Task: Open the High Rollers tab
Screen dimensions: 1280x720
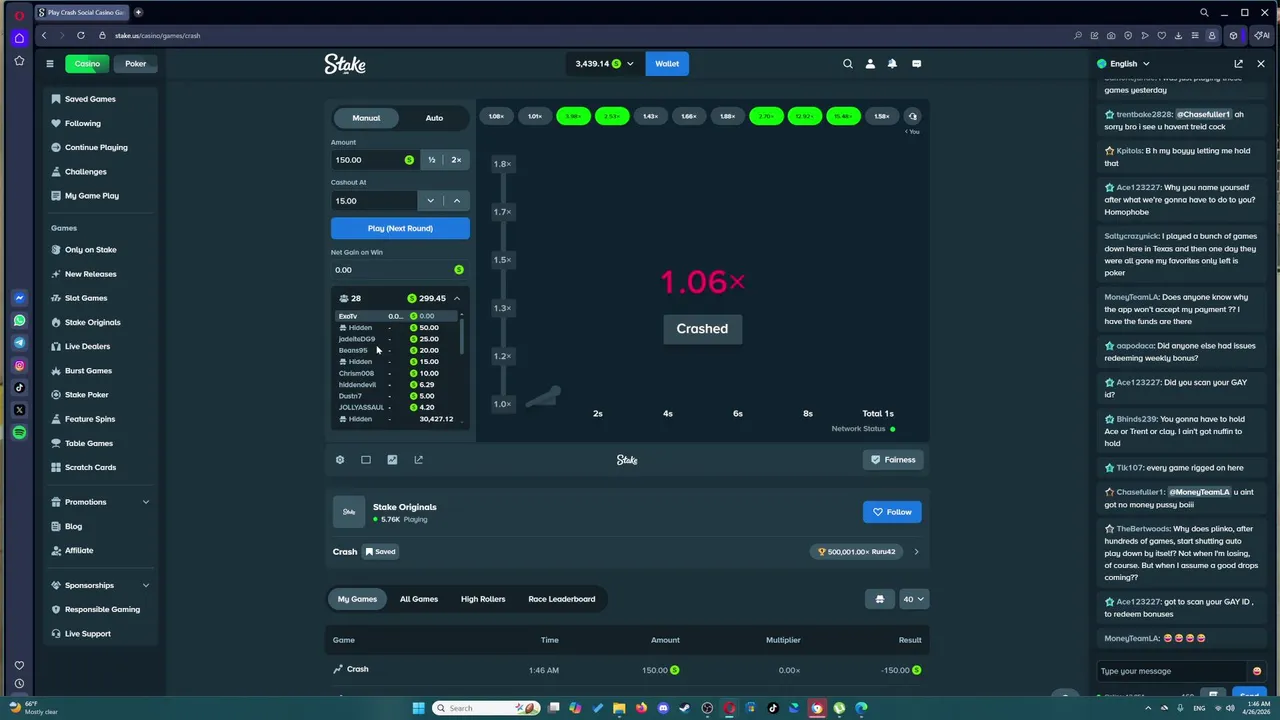Action: pyautogui.click(x=483, y=599)
